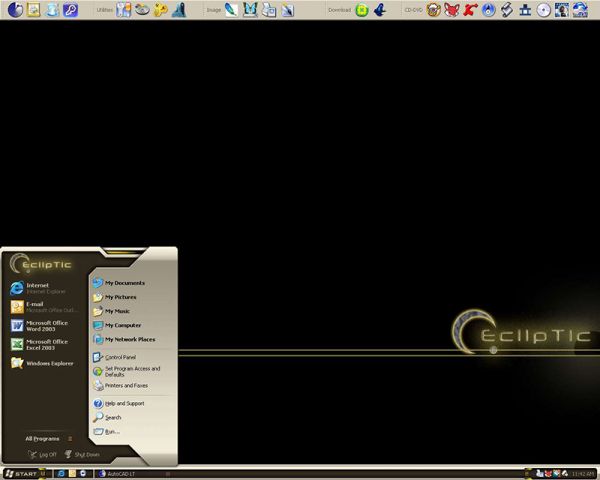Open the green round icon under Download
The height and width of the screenshot is (480, 600).
[362, 10]
